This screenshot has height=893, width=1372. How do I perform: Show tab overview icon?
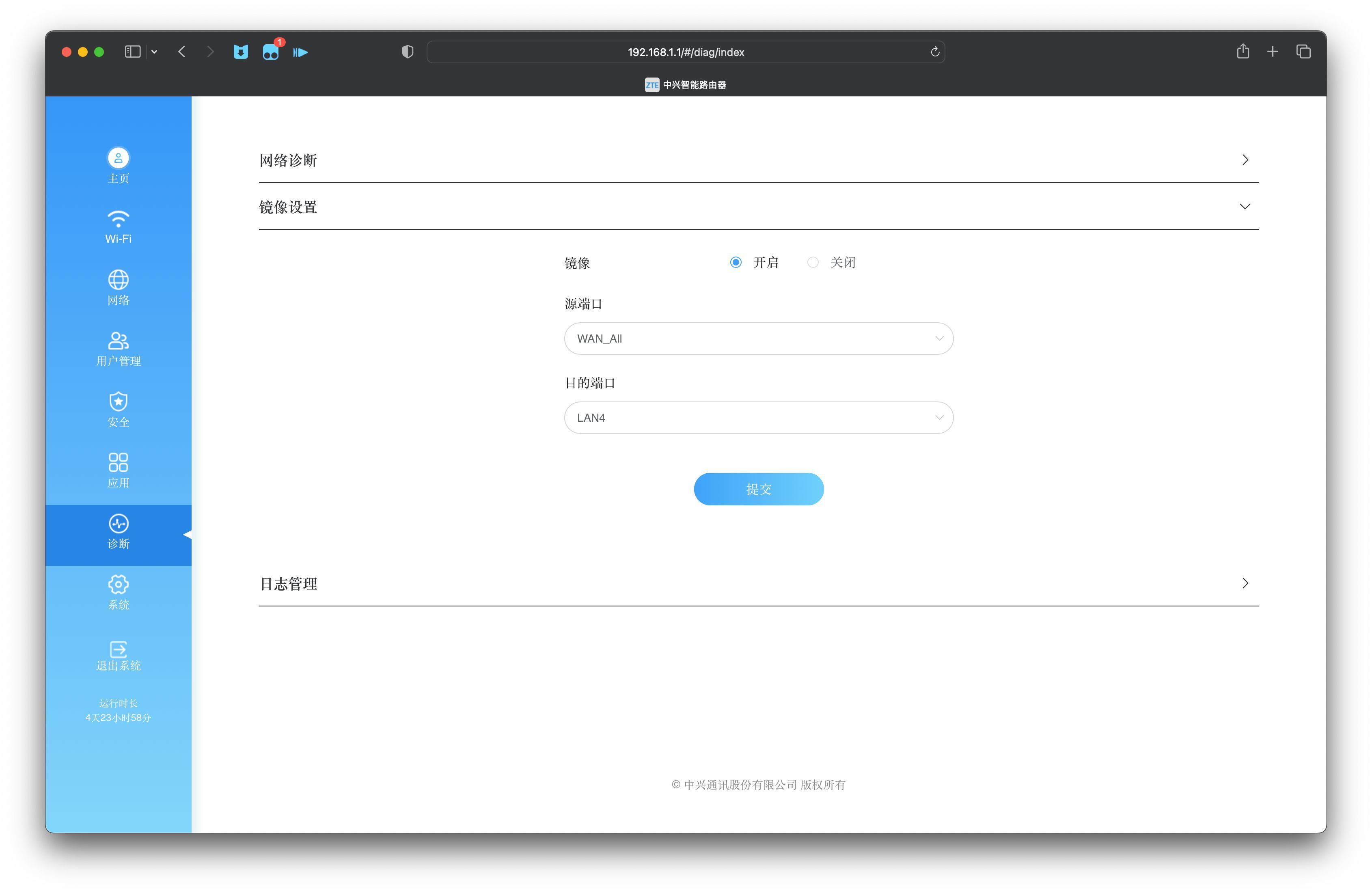(1303, 52)
